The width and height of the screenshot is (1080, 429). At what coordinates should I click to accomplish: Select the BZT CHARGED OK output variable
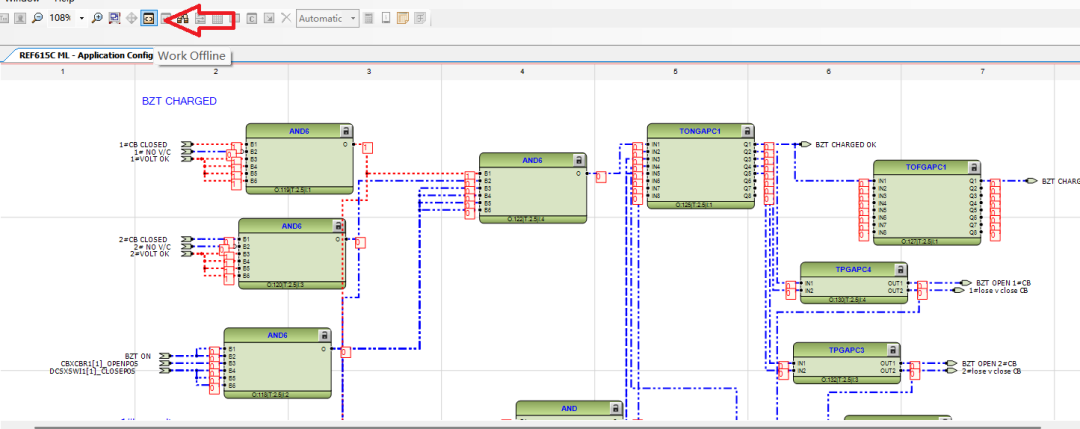[x=846, y=145]
